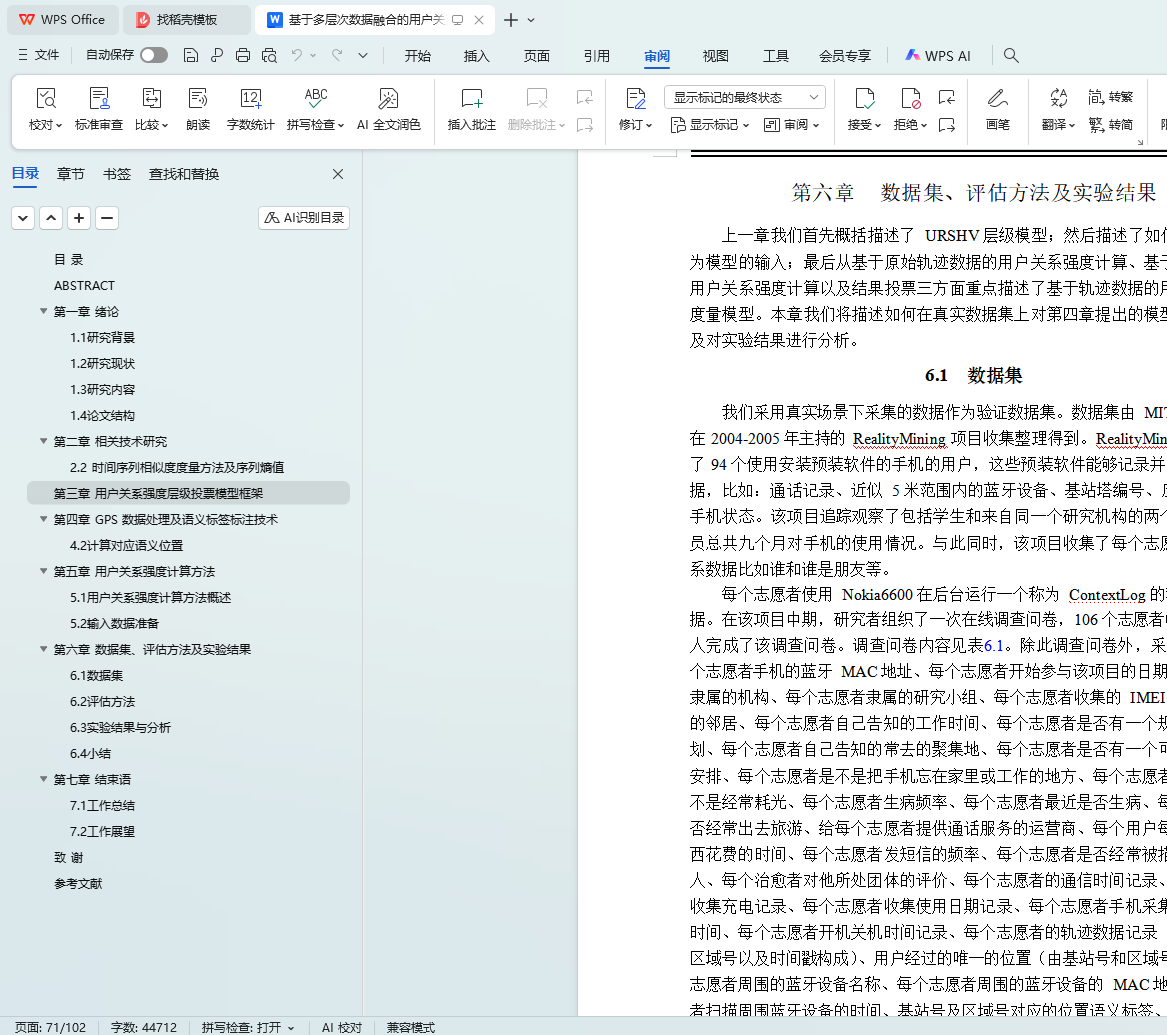Open the 朗读 read aloud tool
The height and width of the screenshot is (1035, 1167).
pyautogui.click(x=198, y=99)
